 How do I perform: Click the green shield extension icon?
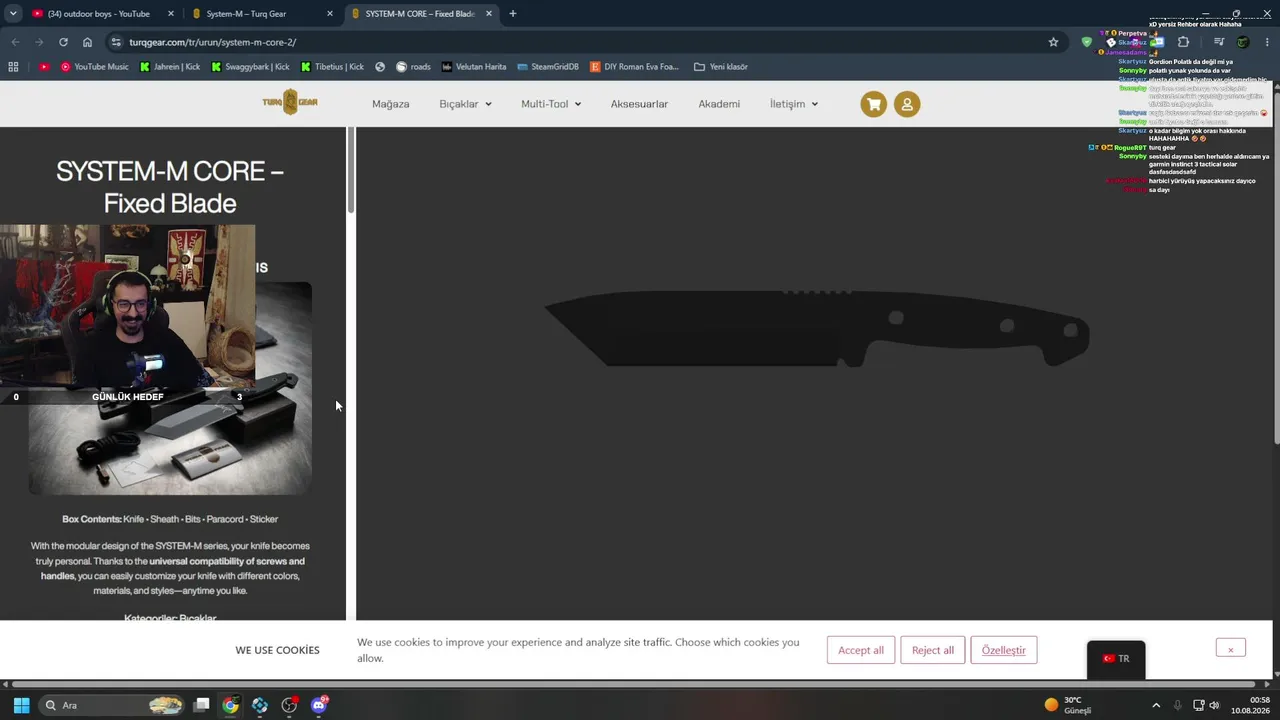[1087, 42]
